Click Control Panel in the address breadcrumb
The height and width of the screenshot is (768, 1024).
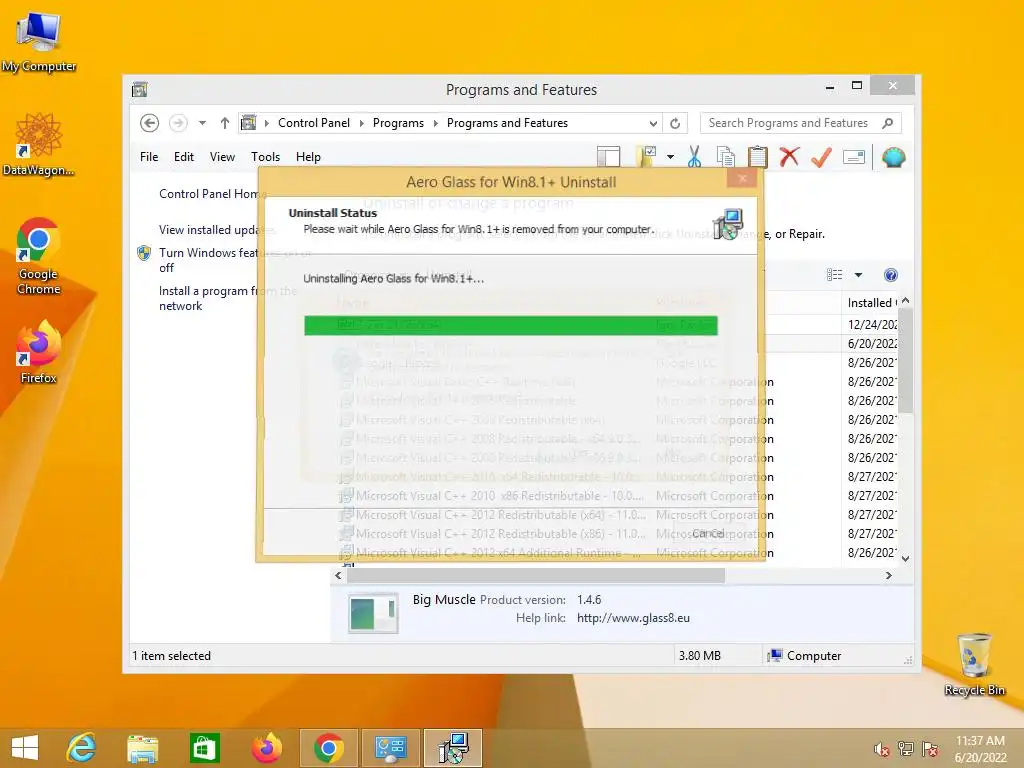[314, 123]
